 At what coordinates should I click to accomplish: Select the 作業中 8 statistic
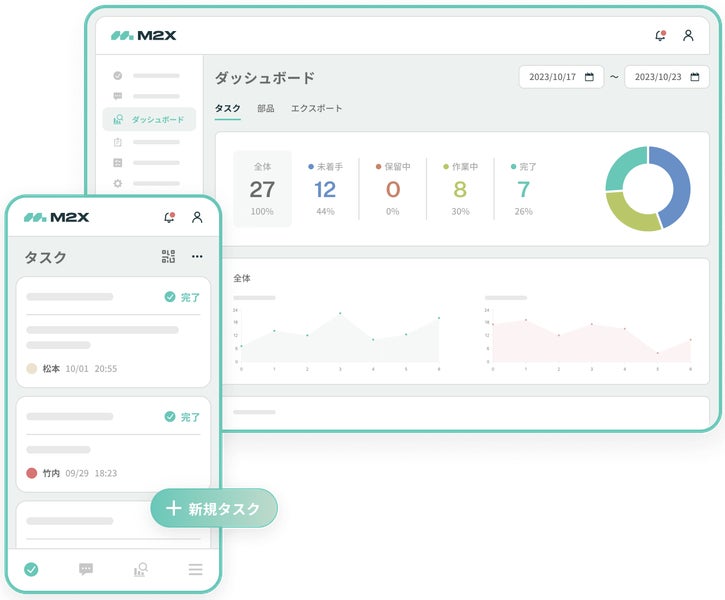pyautogui.click(x=460, y=189)
